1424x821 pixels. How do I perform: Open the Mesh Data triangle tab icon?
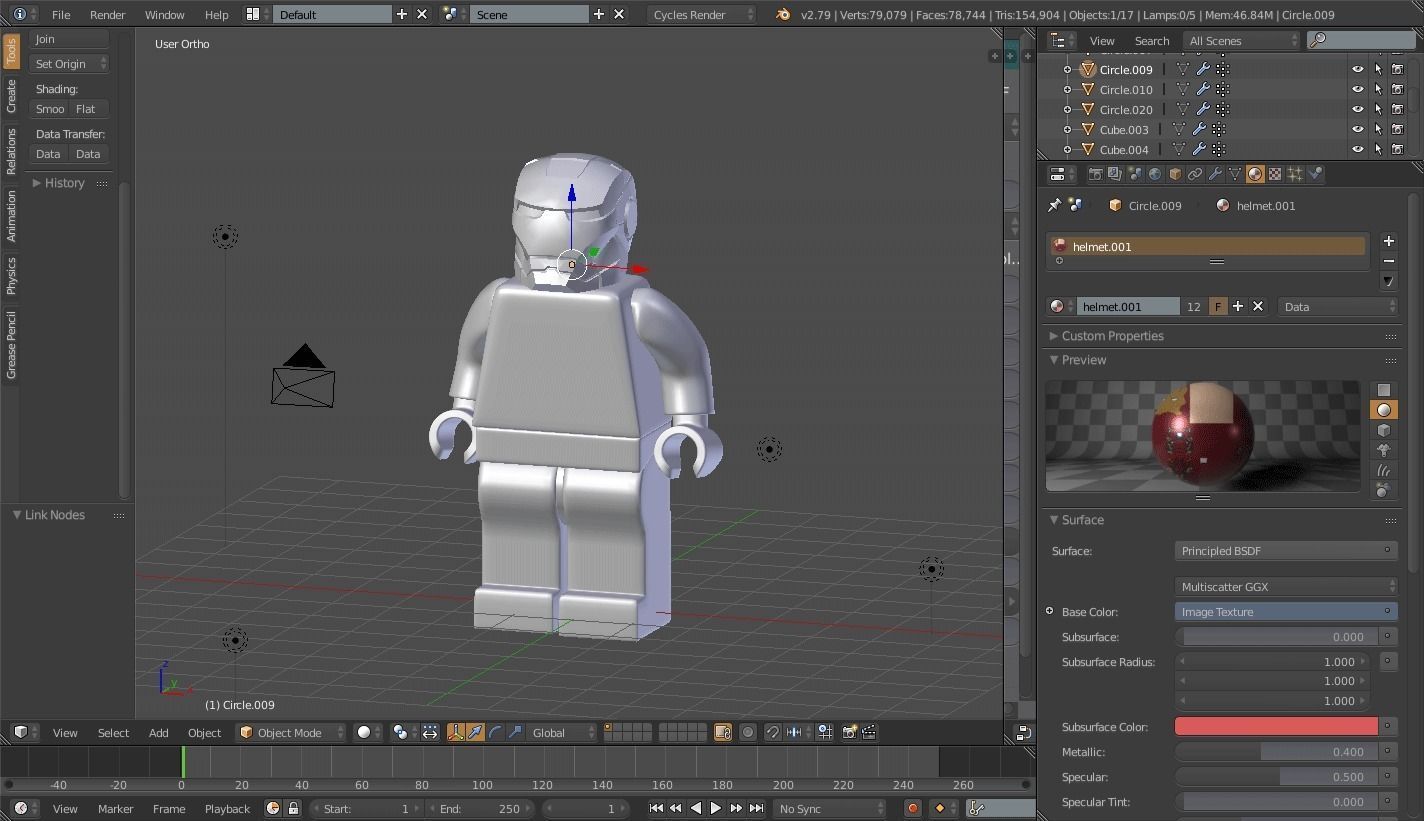coord(1234,174)
